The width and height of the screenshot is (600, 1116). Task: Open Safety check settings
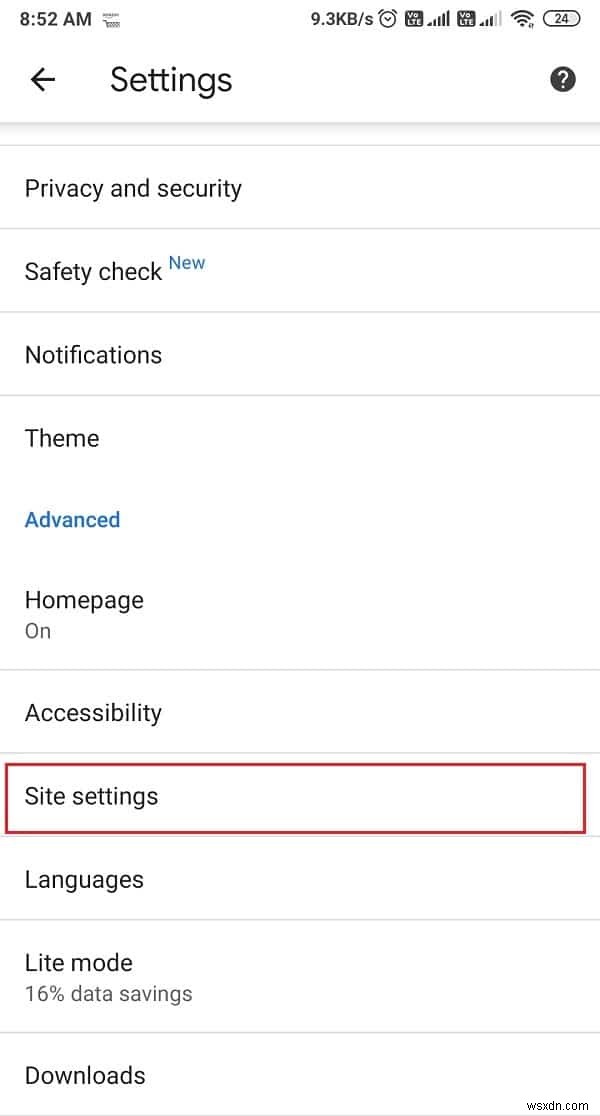(x=93, y=271)
